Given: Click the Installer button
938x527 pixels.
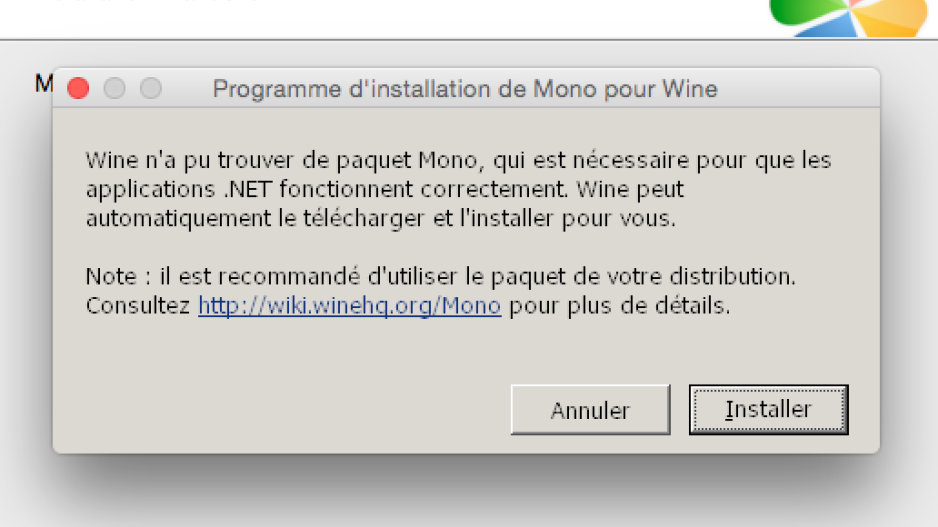Looking at the screenshot, I should pos(768,410).
